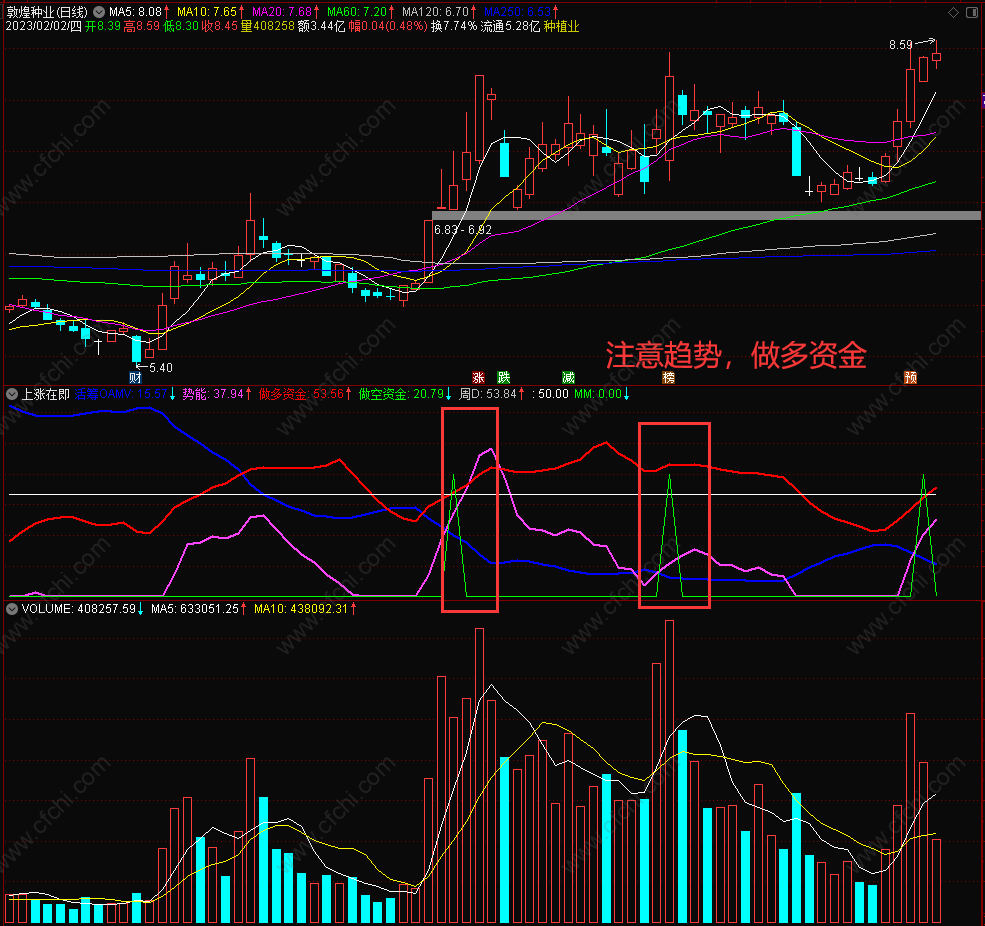
Task: Click the change 幅0.04(0.48%)
Action: tap(388, 26)
